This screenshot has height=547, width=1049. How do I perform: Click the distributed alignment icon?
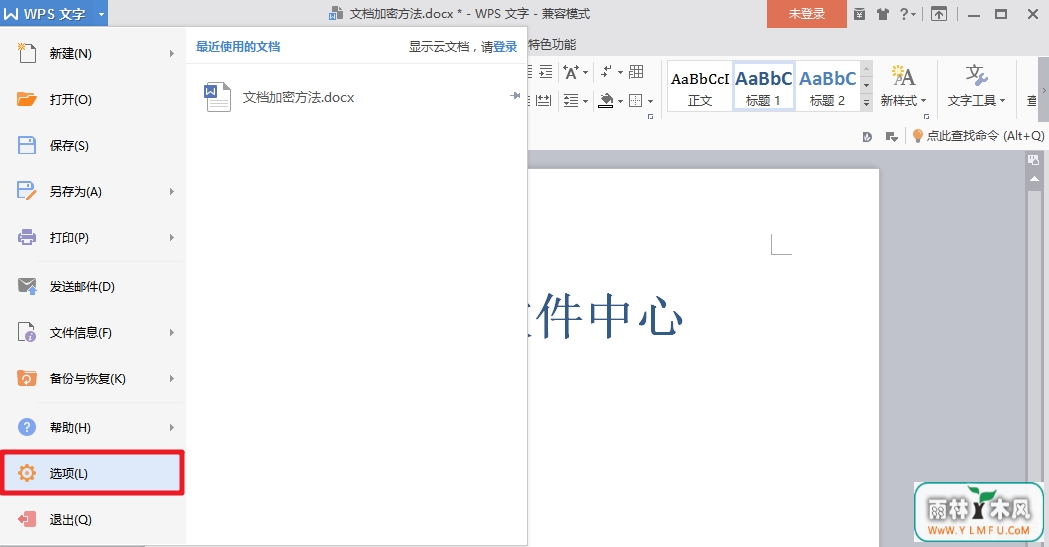pyautogui.click(x=544, y=101)
